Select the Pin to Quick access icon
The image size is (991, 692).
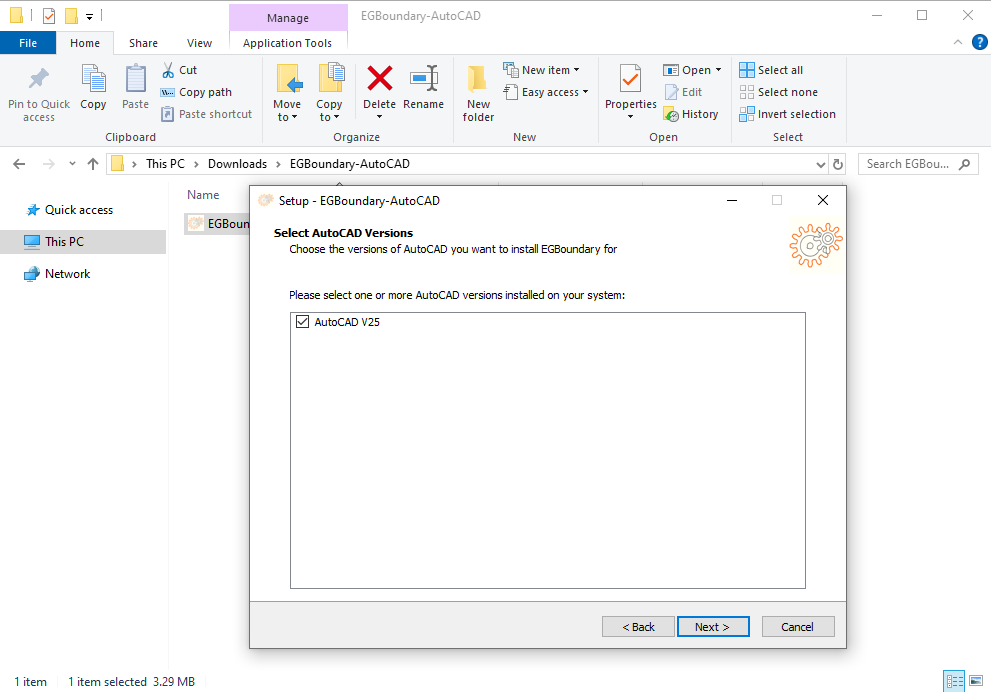39,78
